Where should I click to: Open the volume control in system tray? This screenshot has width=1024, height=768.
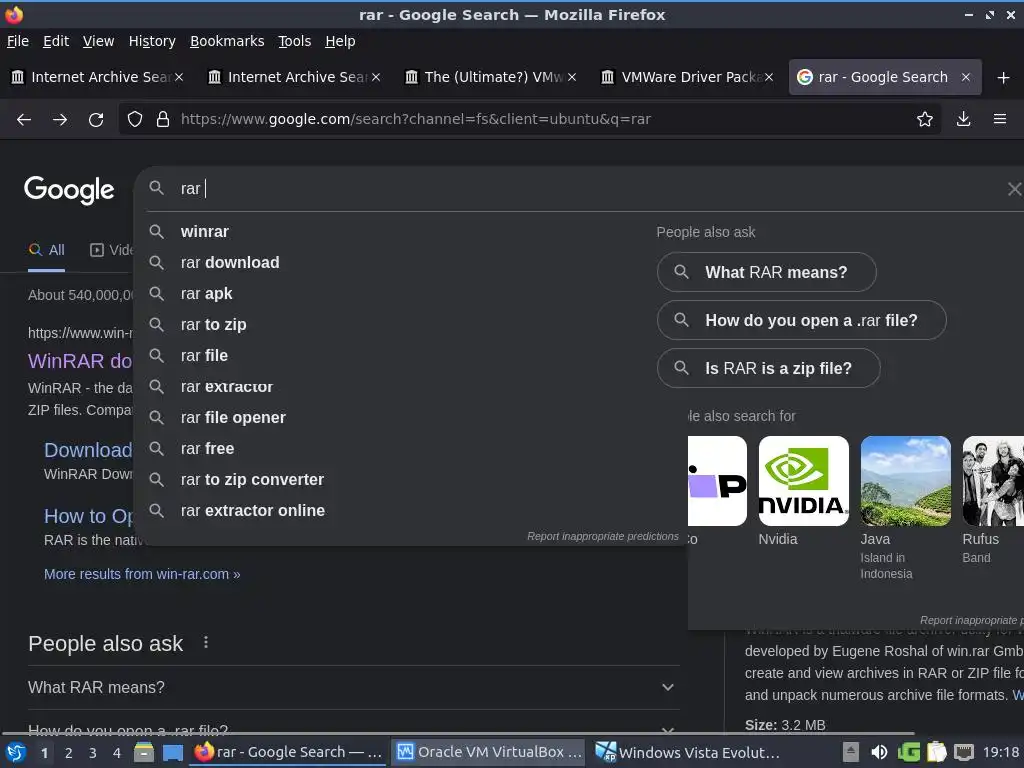(x=879, y=752)
